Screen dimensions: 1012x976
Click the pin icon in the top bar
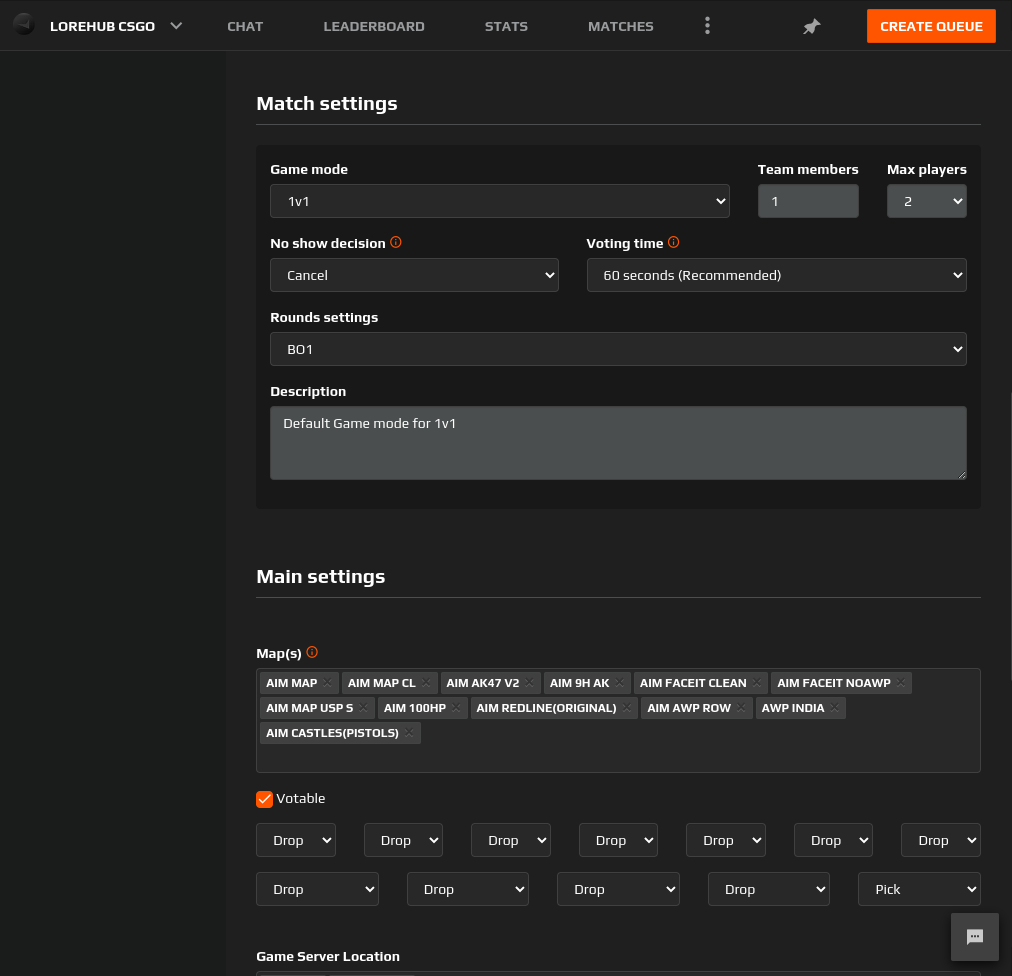[x=812, y=26]
